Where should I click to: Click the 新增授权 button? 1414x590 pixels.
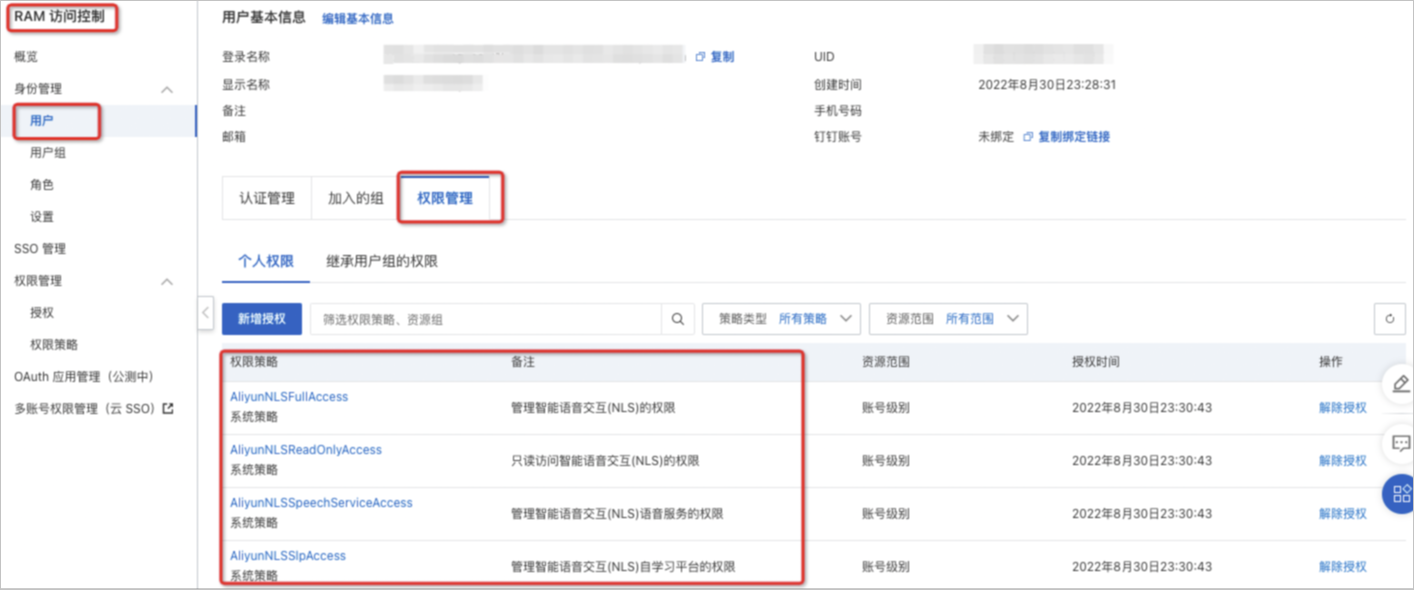coord(262,319)
